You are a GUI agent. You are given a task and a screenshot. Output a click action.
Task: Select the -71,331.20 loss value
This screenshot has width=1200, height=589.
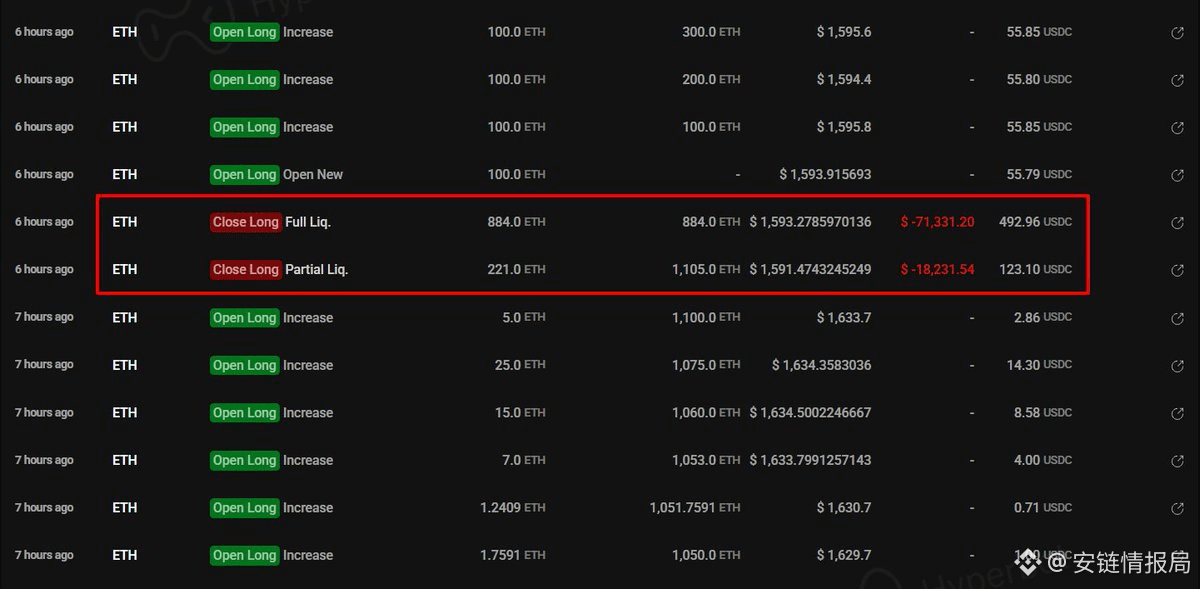937,222
